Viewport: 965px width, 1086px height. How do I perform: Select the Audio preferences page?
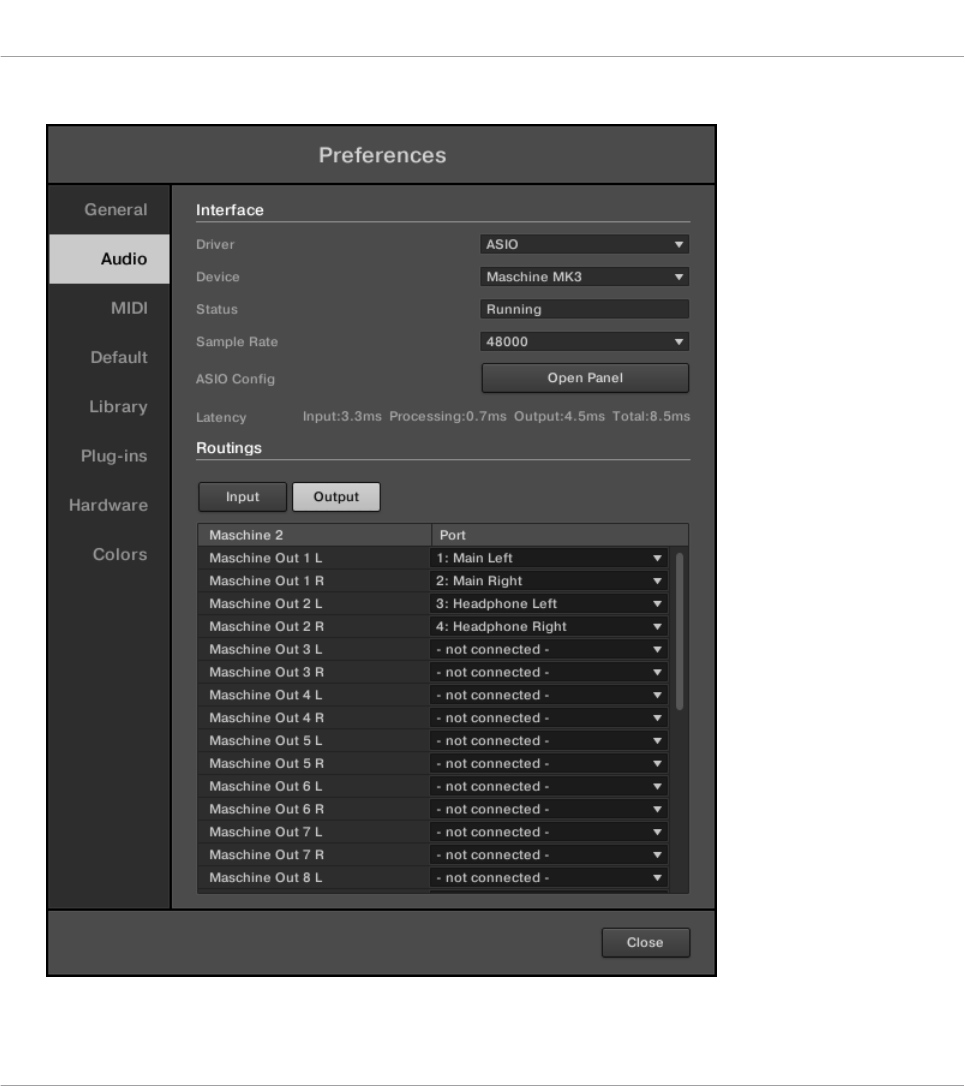109,259
